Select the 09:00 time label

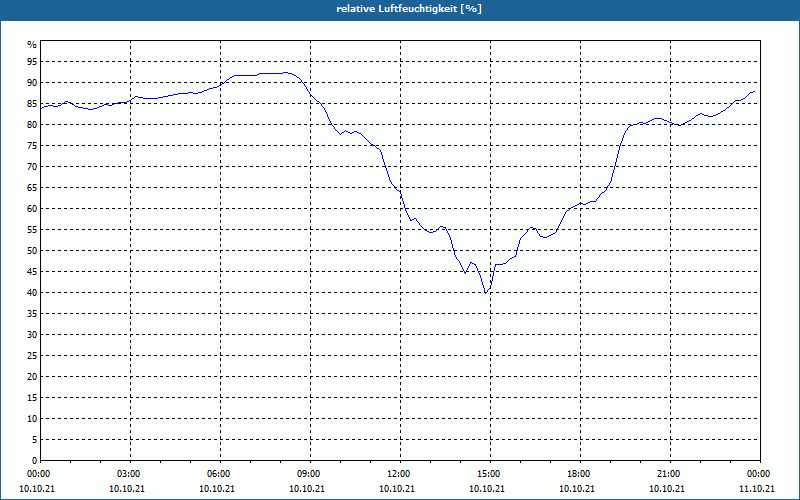[x=310, y=474]
